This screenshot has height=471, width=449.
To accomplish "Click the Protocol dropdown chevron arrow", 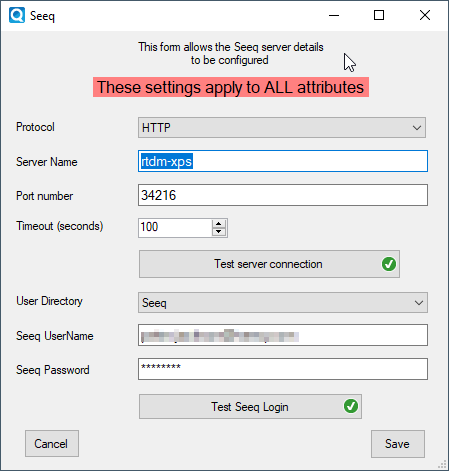I will point(417,128).
